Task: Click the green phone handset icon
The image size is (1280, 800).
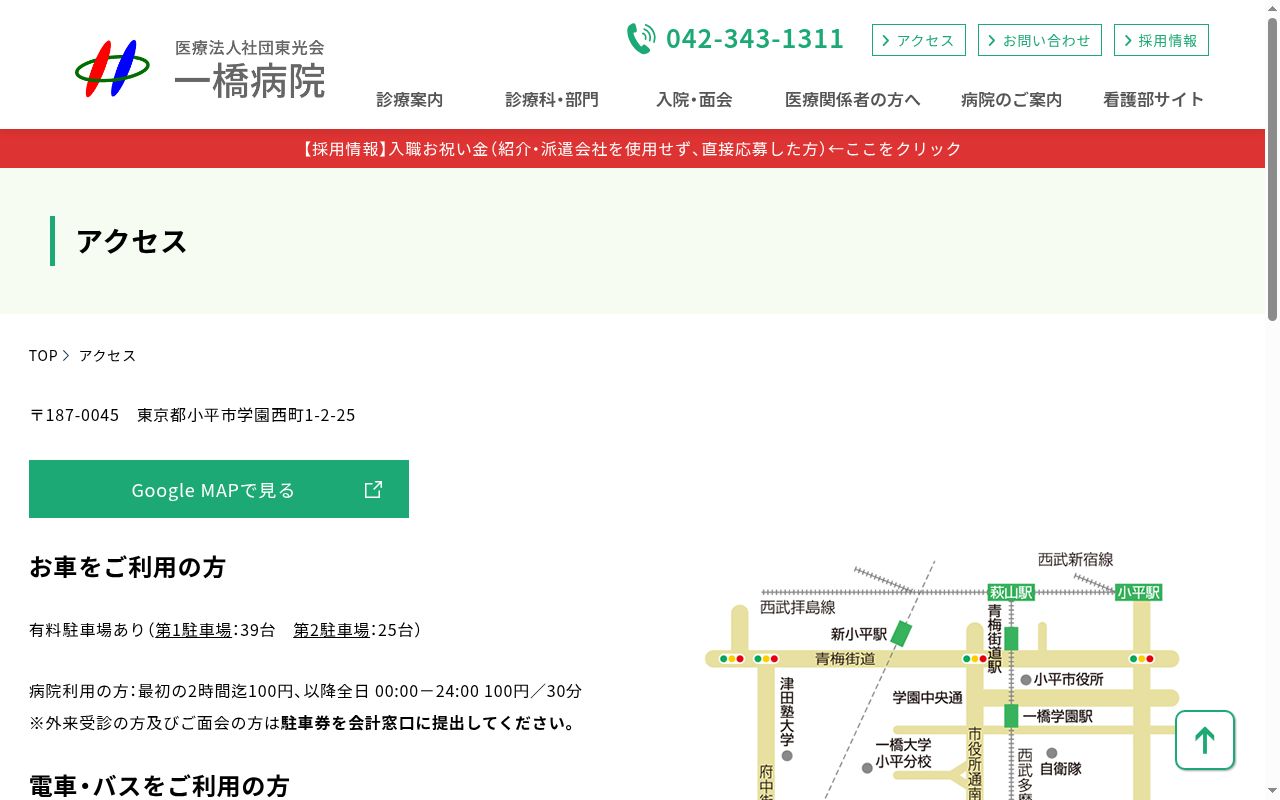Action: tap(641, 39)
